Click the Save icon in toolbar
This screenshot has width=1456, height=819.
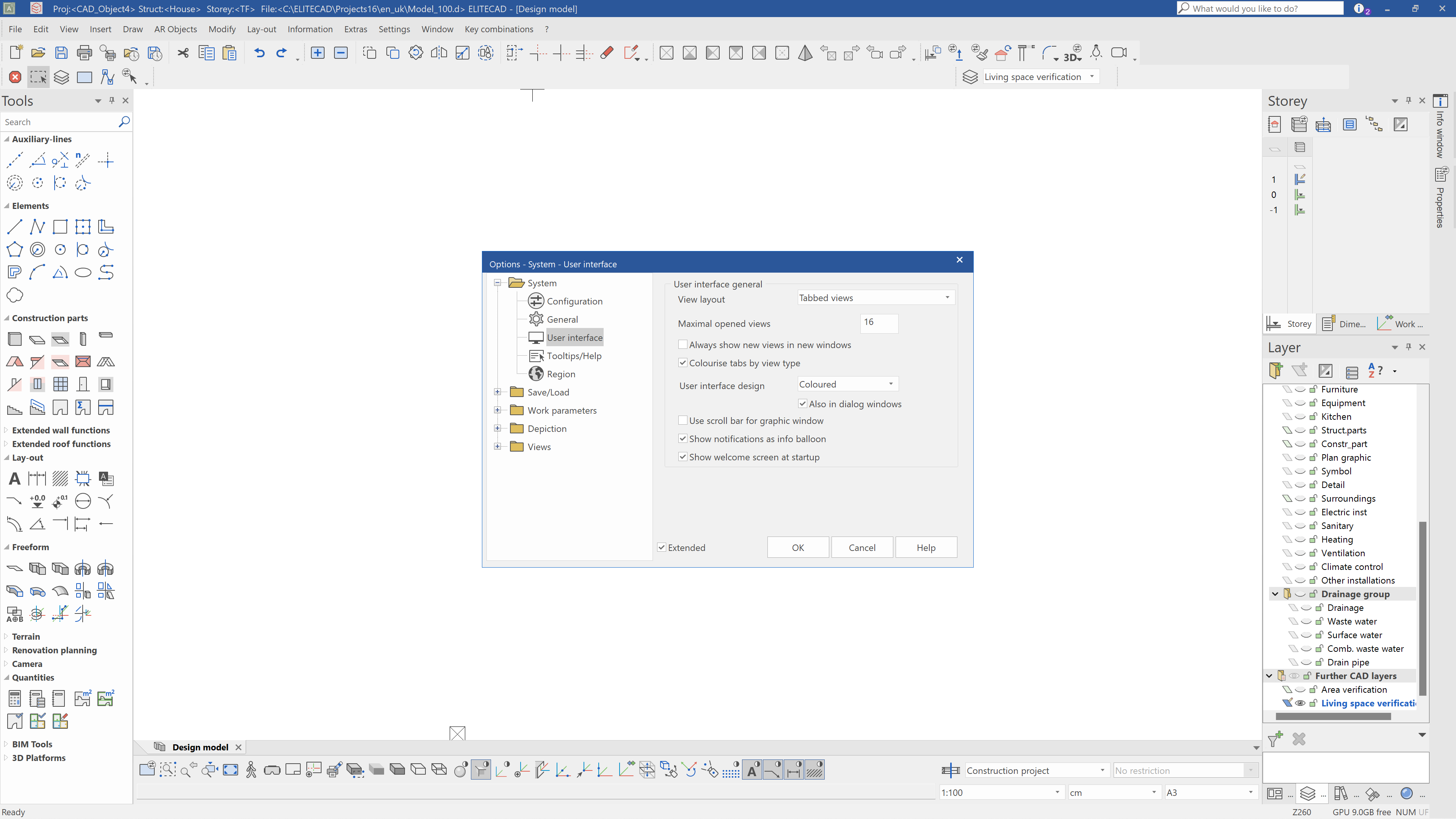point(61,53)
